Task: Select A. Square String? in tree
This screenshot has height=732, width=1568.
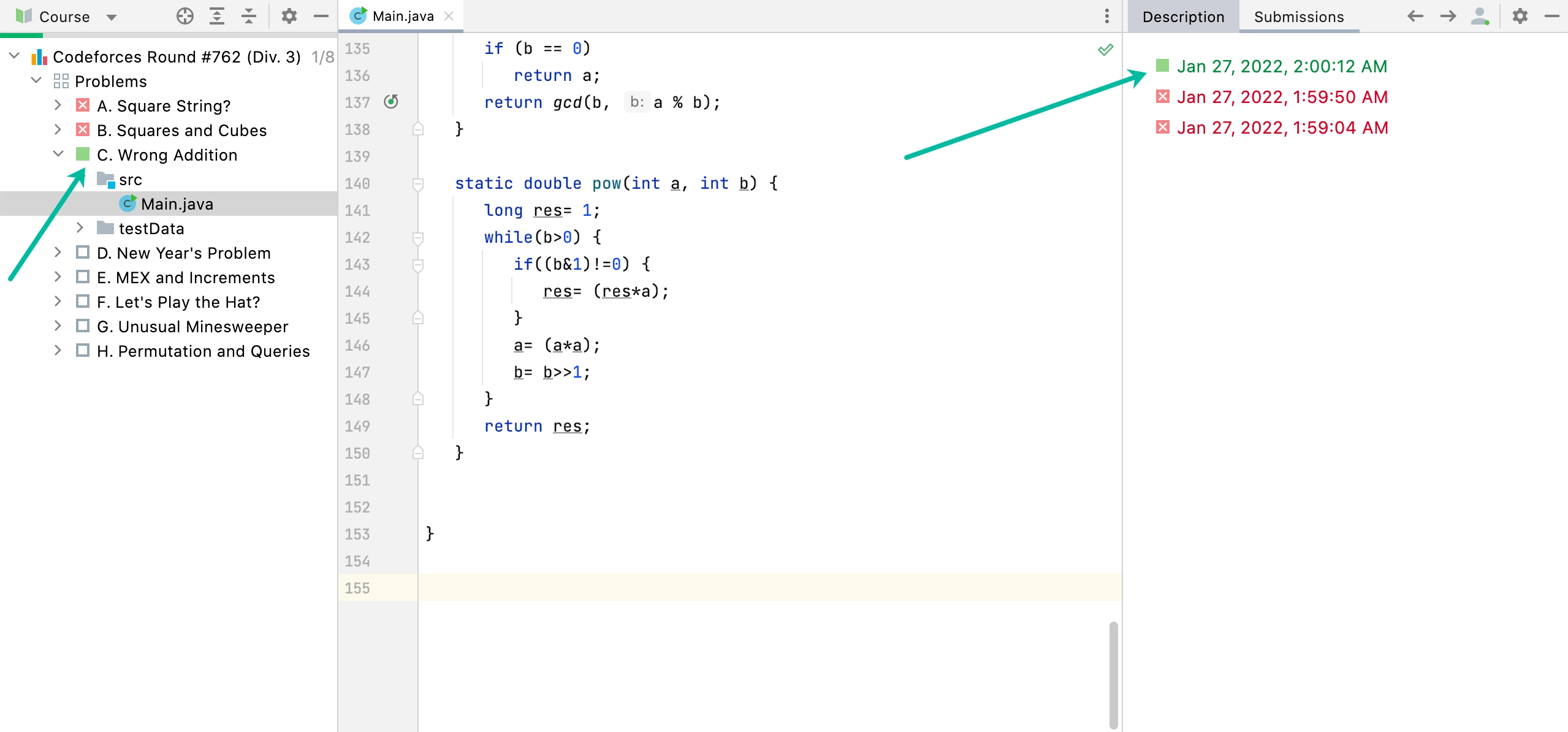Action: (164, 105)
